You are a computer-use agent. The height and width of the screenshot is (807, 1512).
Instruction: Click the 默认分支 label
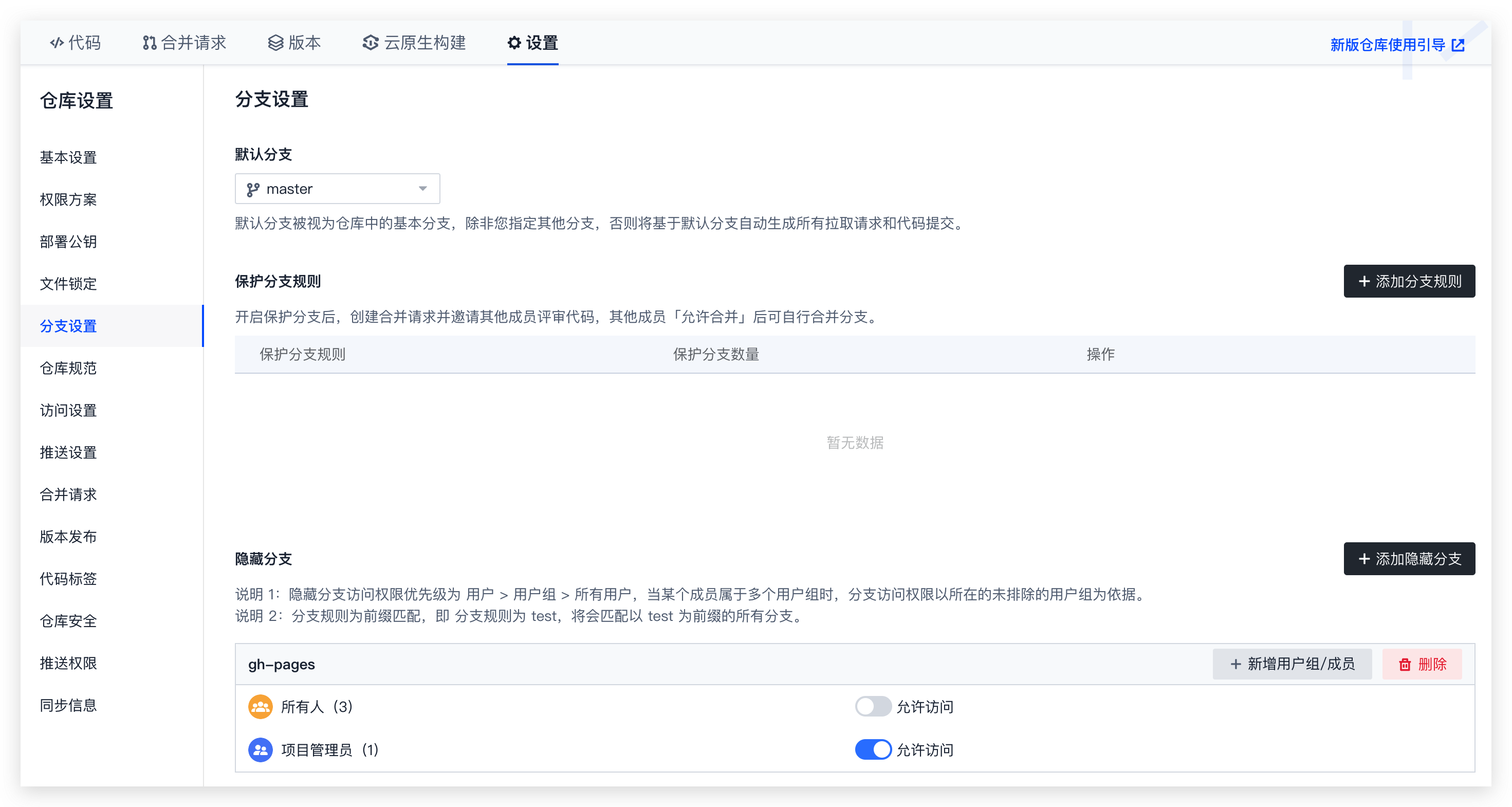pos(264,154)
